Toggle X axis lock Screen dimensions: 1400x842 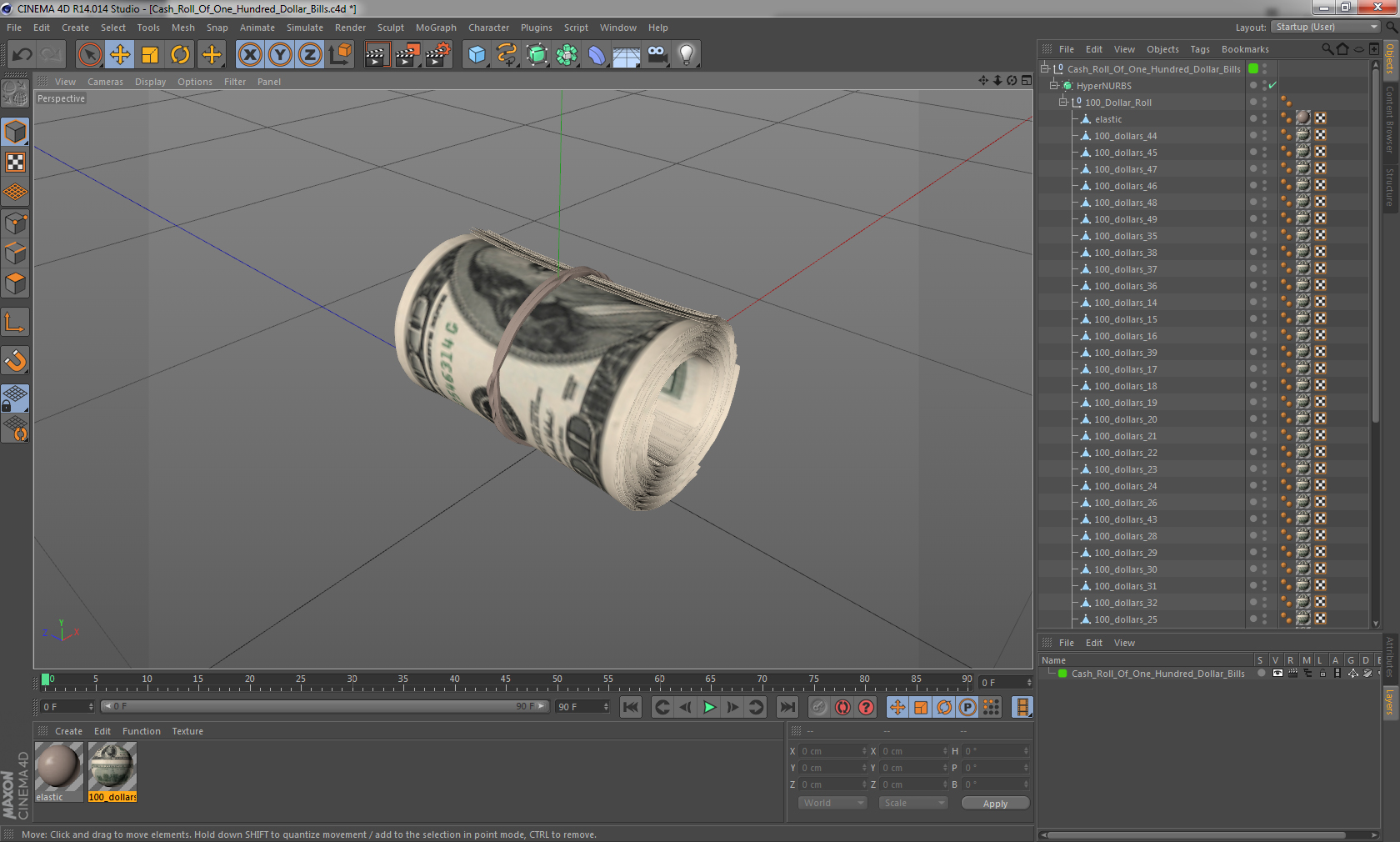[250, 55]
